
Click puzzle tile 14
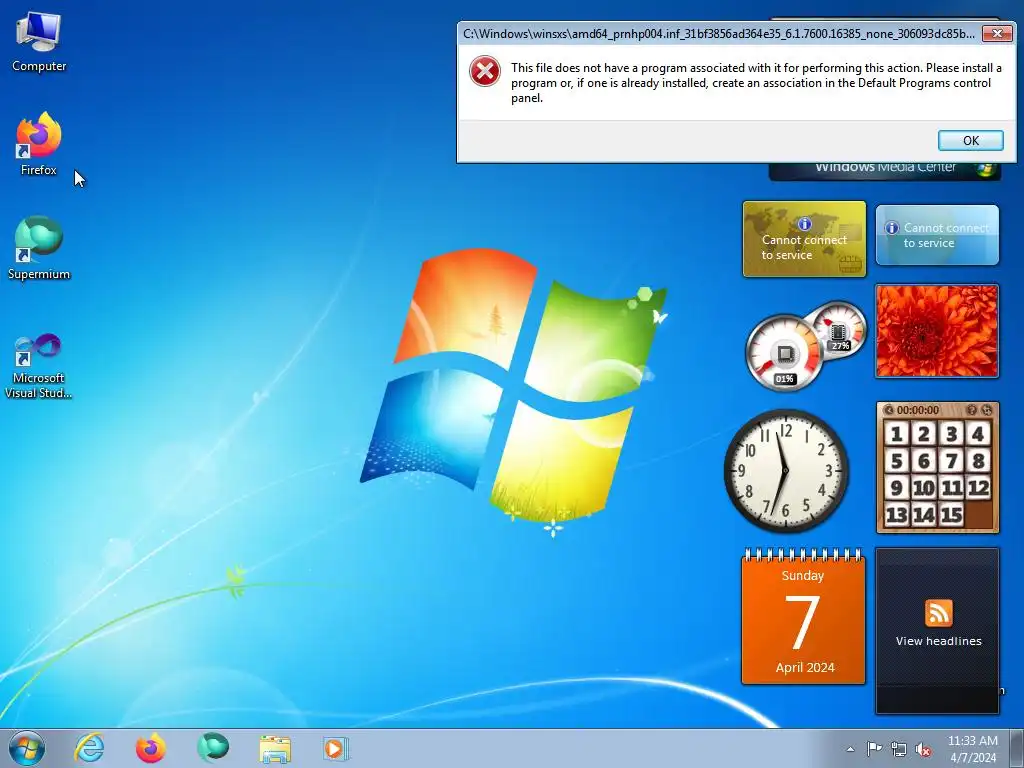[x=924, y=515]
